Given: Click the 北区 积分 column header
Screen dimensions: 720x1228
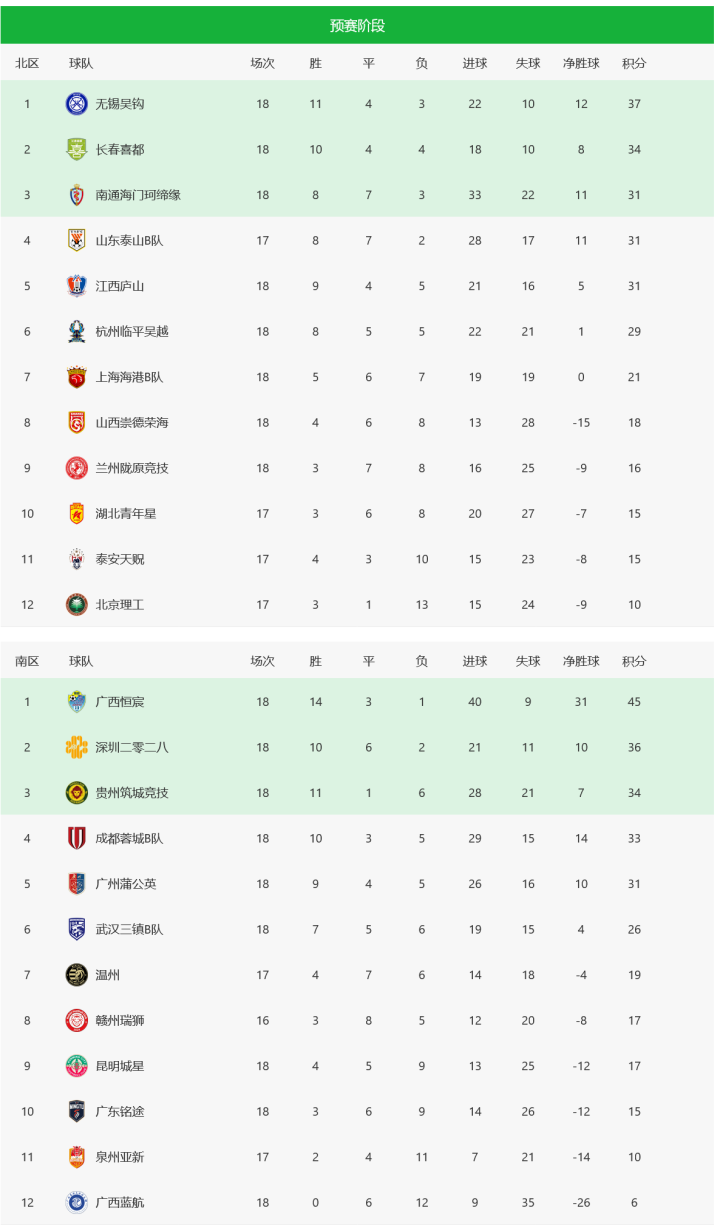Looking at the screenshot, I should pyautogui.click(x=634, y=63).
